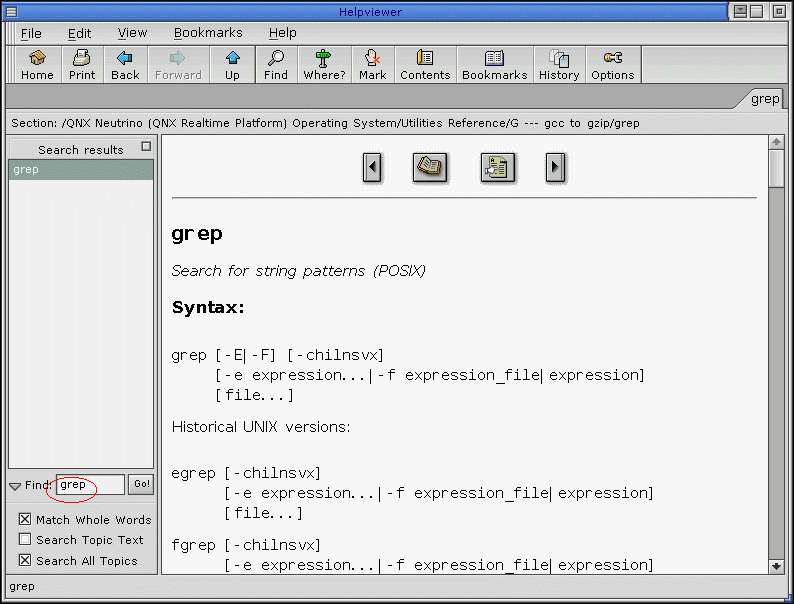794x604 pixels.
Task: Open the window menu icon in the title bar
Action: coord(11,11)
